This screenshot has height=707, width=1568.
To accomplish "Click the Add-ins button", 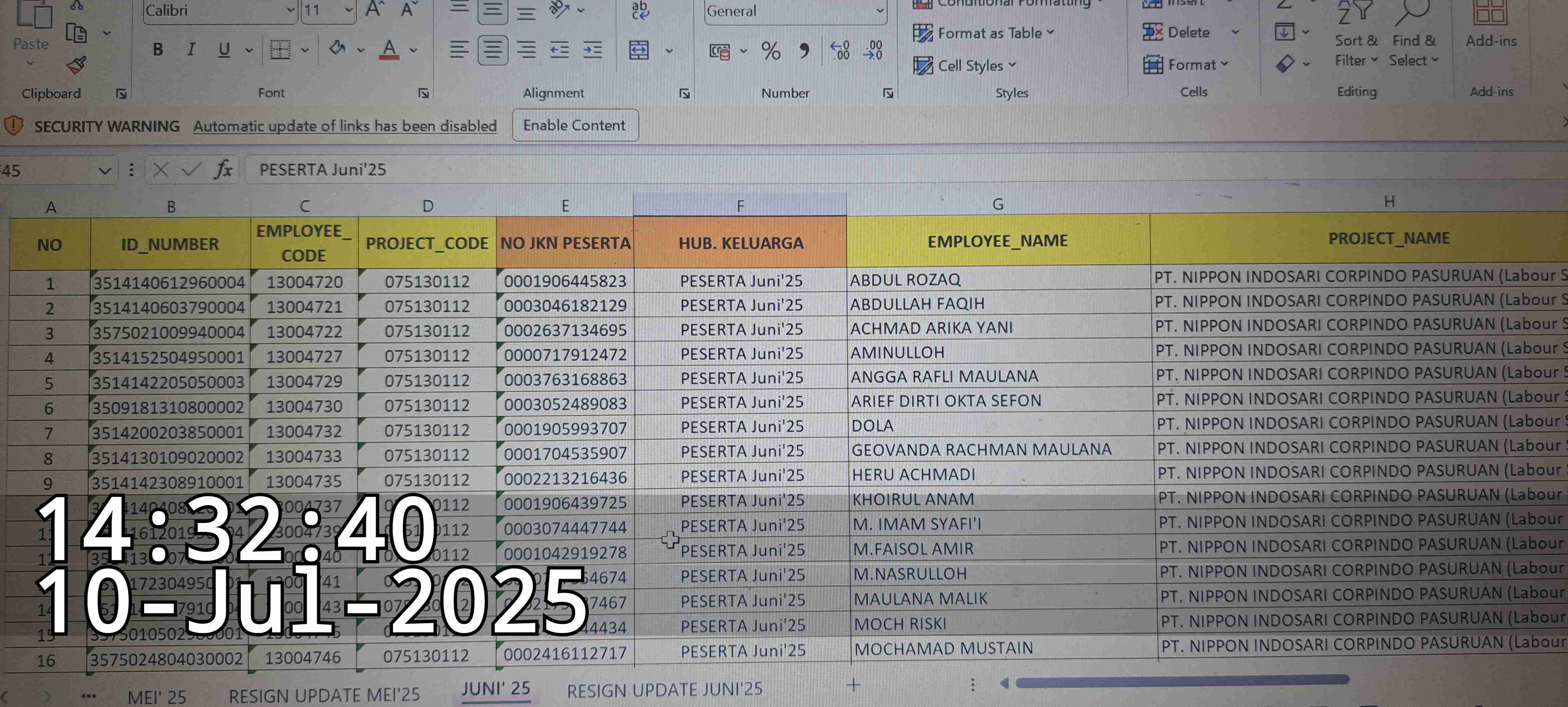I will tap(1491, 24).
